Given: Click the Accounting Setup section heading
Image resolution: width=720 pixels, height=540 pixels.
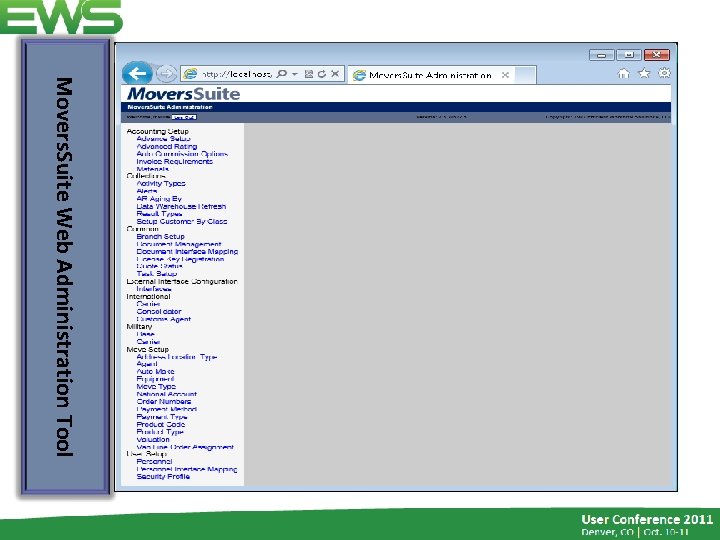Looking at the screenshot, I should point(158,131).
